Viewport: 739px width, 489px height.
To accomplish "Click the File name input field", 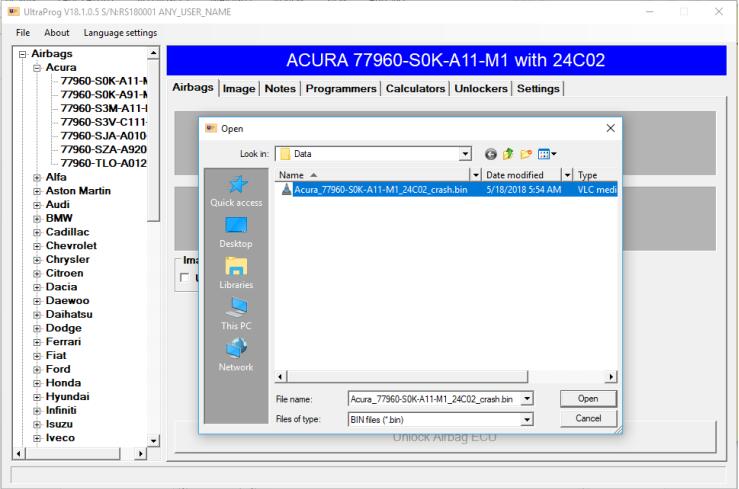I will click(434, 399).
